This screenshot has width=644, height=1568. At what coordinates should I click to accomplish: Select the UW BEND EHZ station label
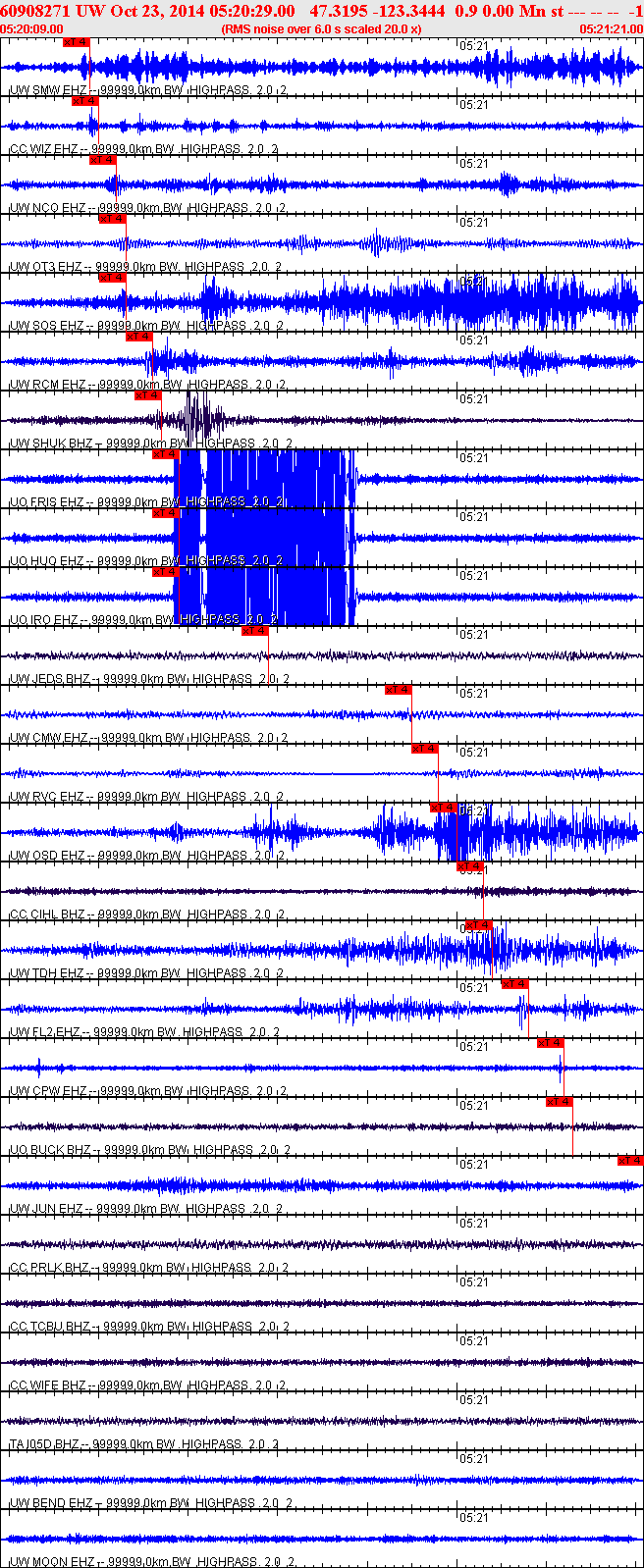tap(51, 1502)
